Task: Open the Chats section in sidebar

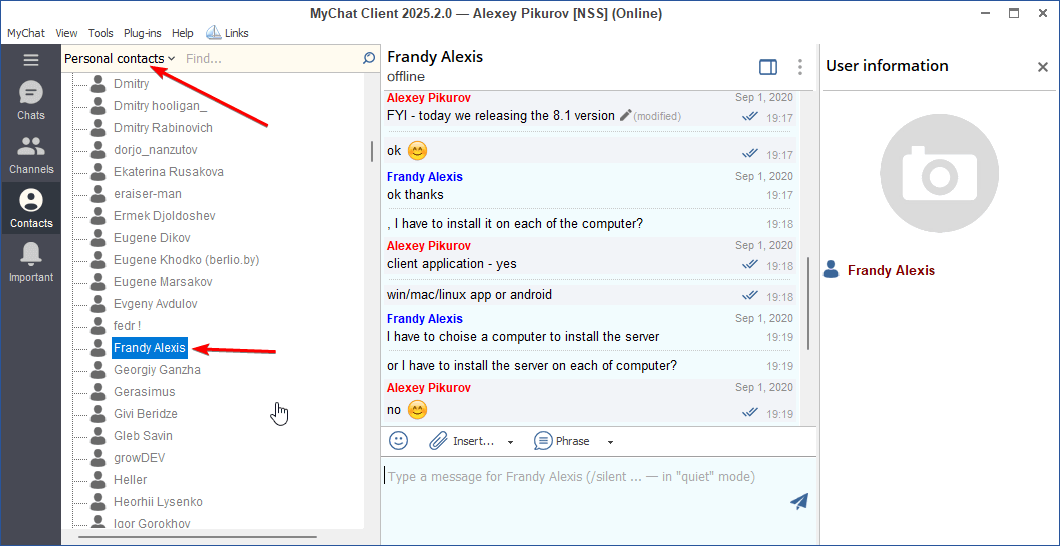Action: 31,101
